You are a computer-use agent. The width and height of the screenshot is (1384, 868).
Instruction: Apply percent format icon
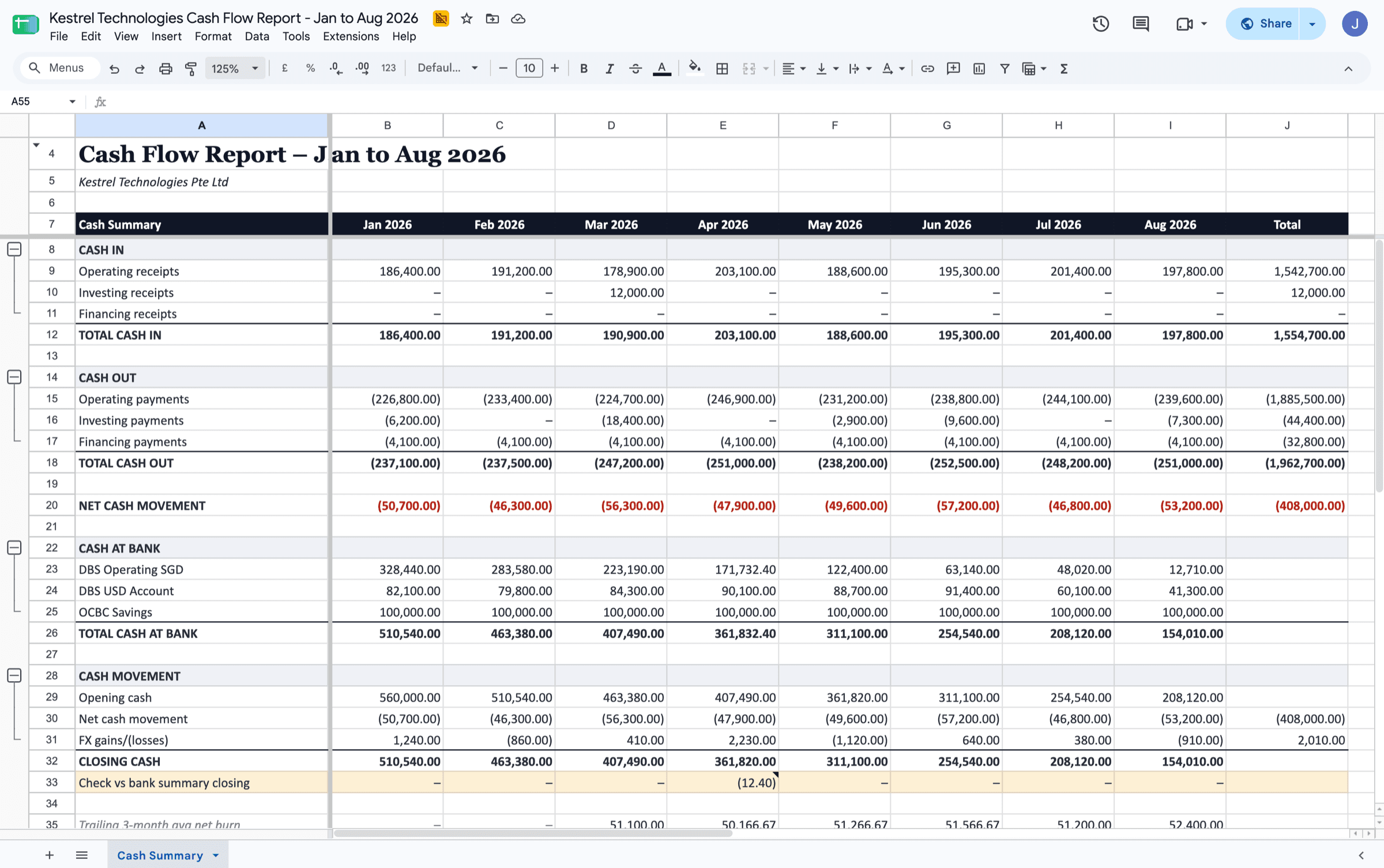point(310,69)
